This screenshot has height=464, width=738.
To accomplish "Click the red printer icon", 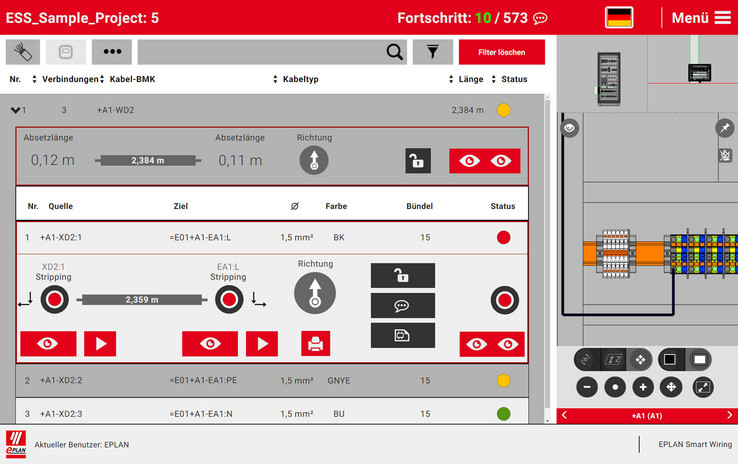I will (x=315, y=344).
